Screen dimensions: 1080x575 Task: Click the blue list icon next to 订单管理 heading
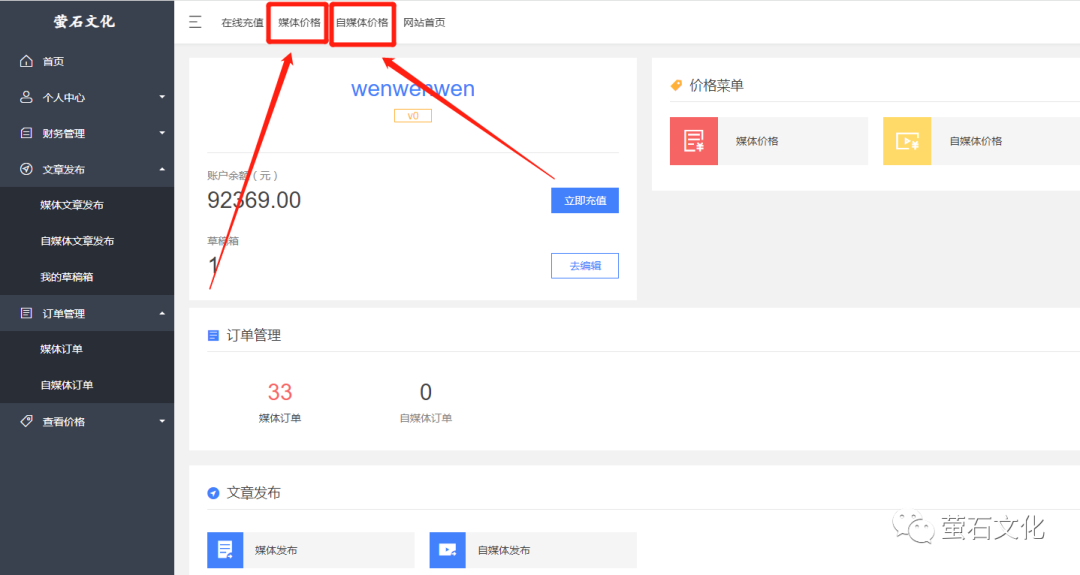(213, 335)
